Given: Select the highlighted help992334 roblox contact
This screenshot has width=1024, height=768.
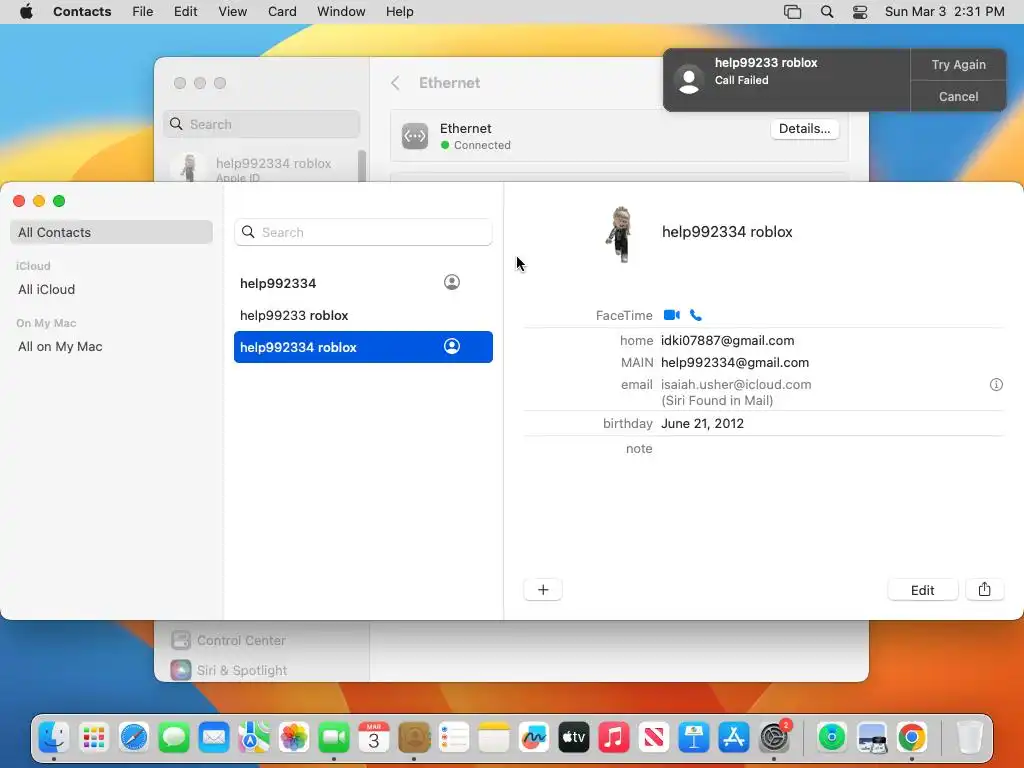Looking at the screenshot, I should coord(363,347).
